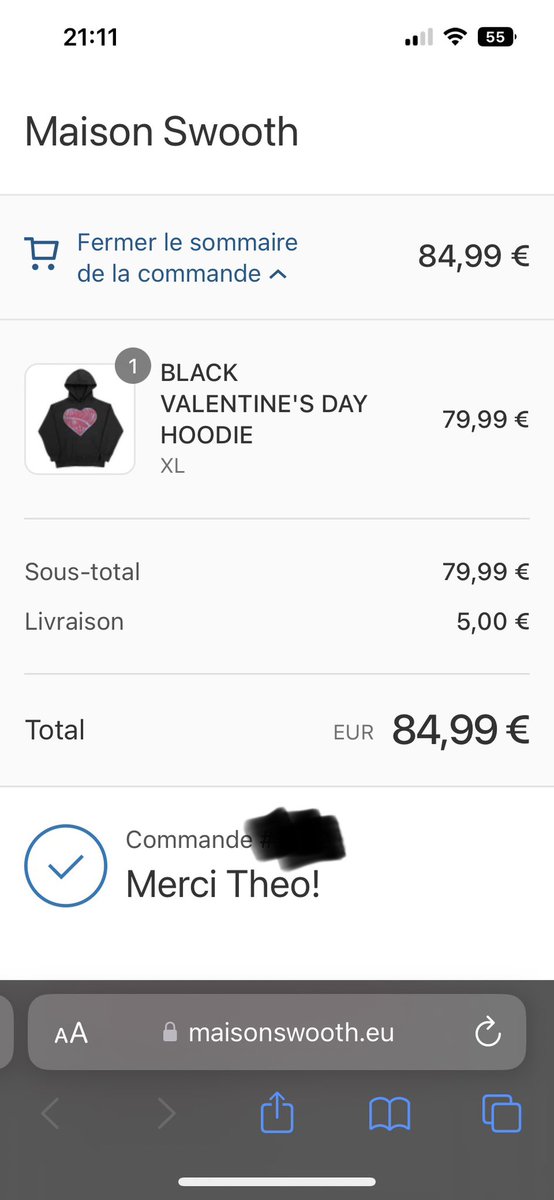
Task: Show all open Safari tabs
Action: 501,1113
